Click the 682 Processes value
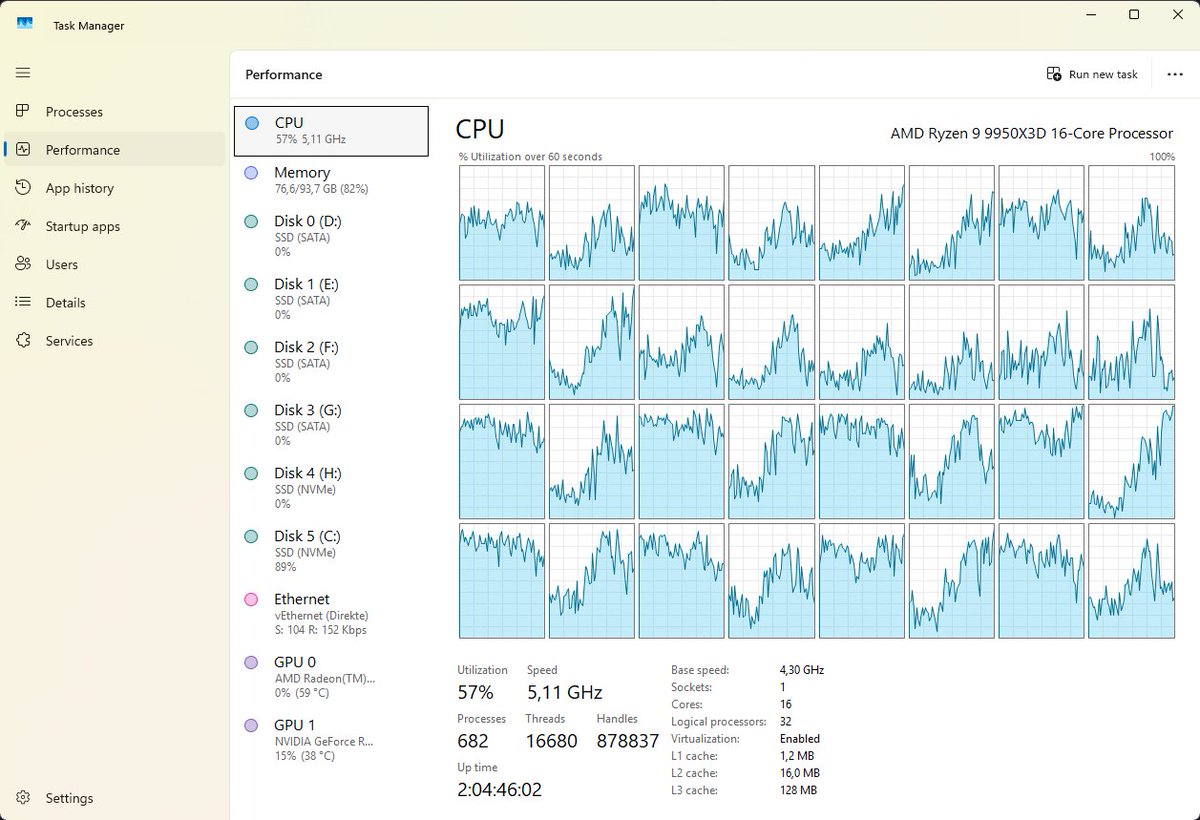1200x820 pixels. click(473, 741)
